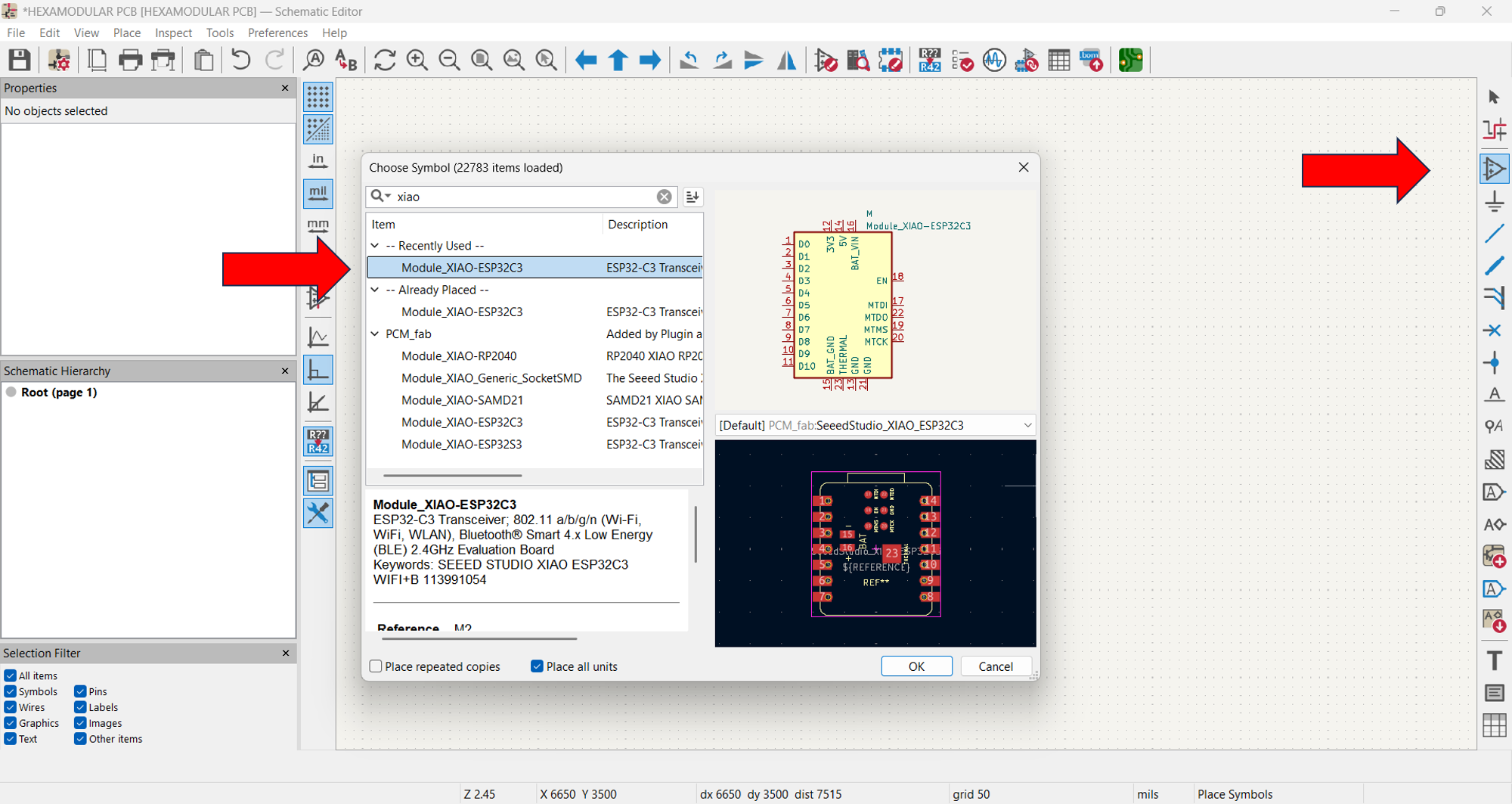Toggle the Wires selection filter checkbox
The width and height of the screenshot is (1512, 804).
(11, 707)
